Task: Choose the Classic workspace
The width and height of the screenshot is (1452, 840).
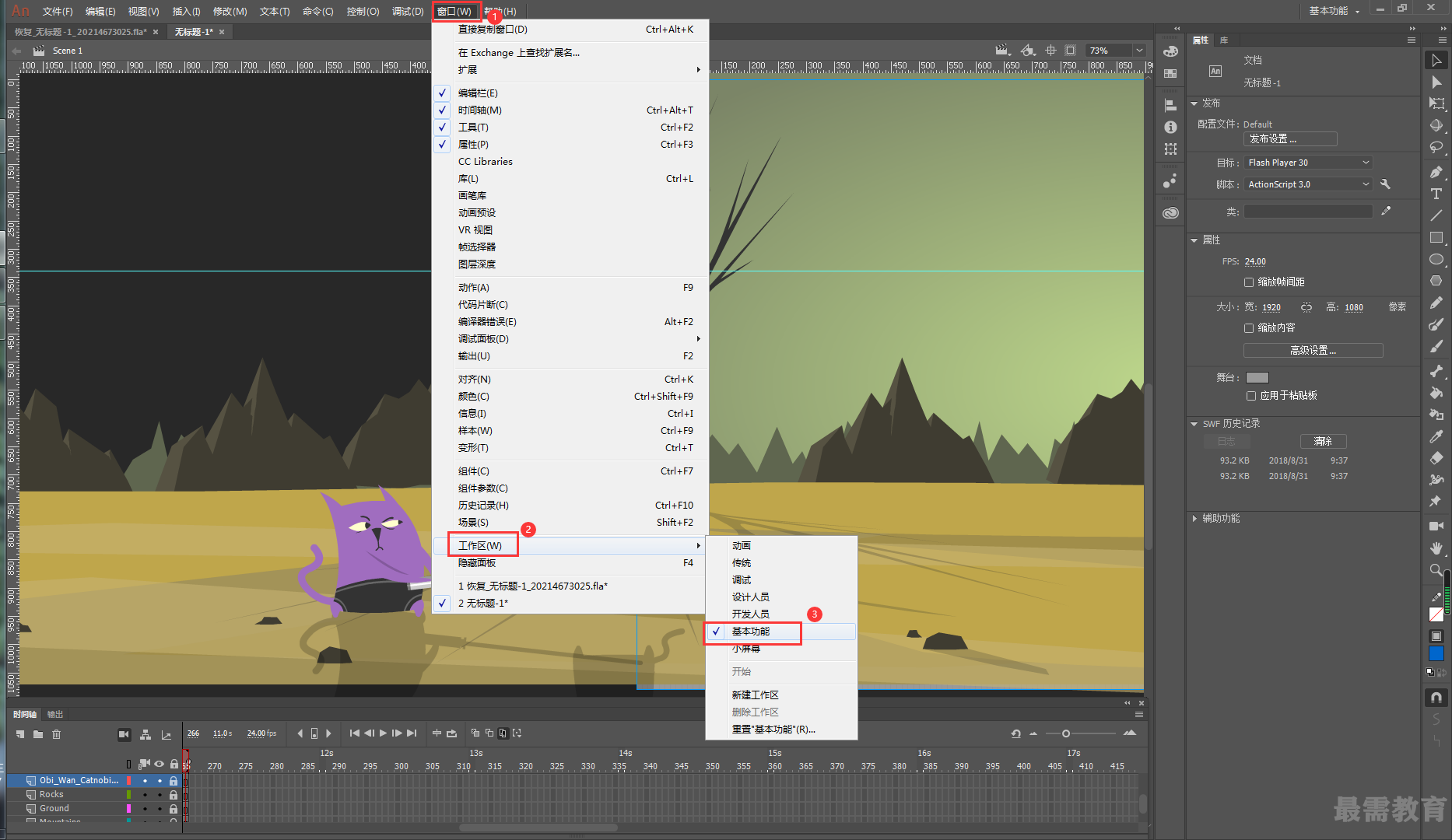Action: click(x=781, y=562)
